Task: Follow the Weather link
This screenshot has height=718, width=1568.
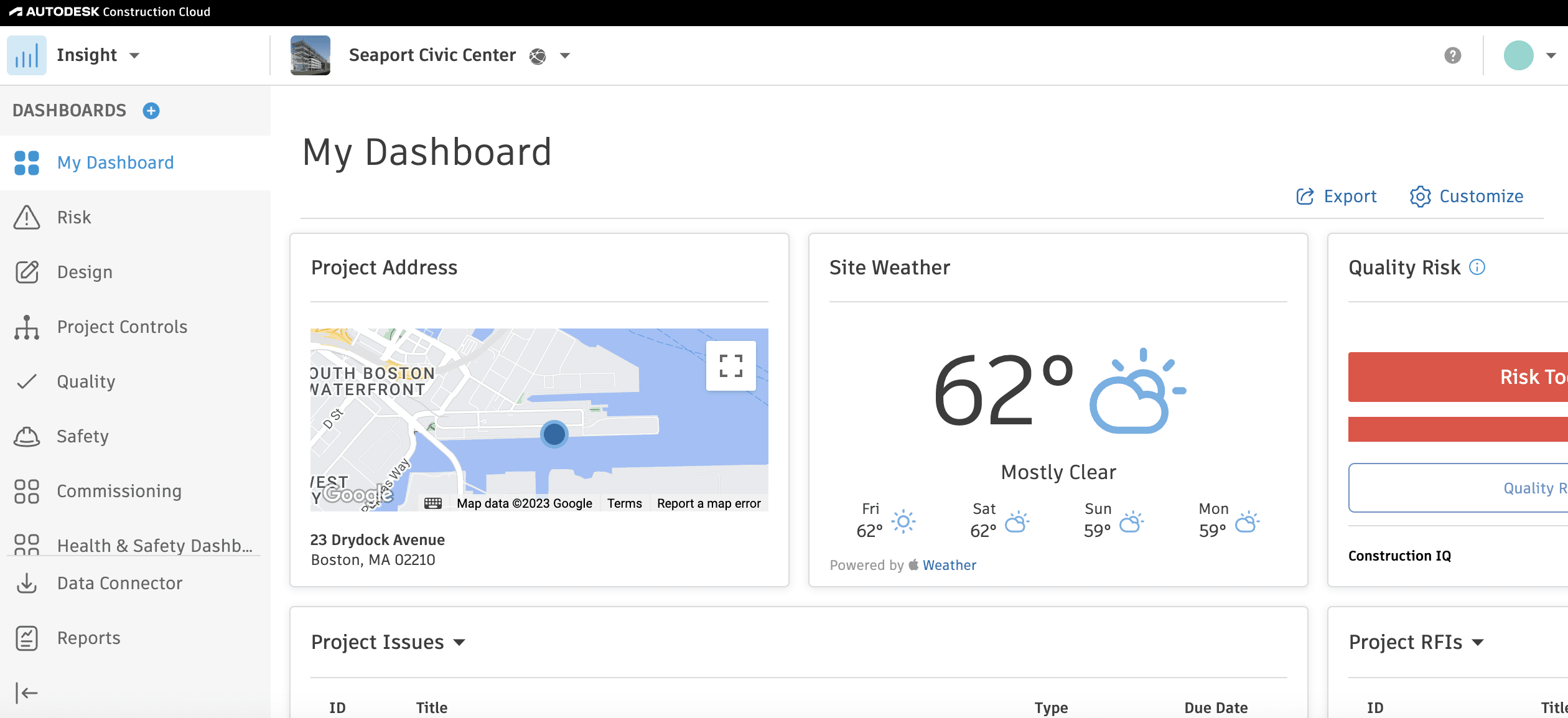Action: (x=949, y=565)
